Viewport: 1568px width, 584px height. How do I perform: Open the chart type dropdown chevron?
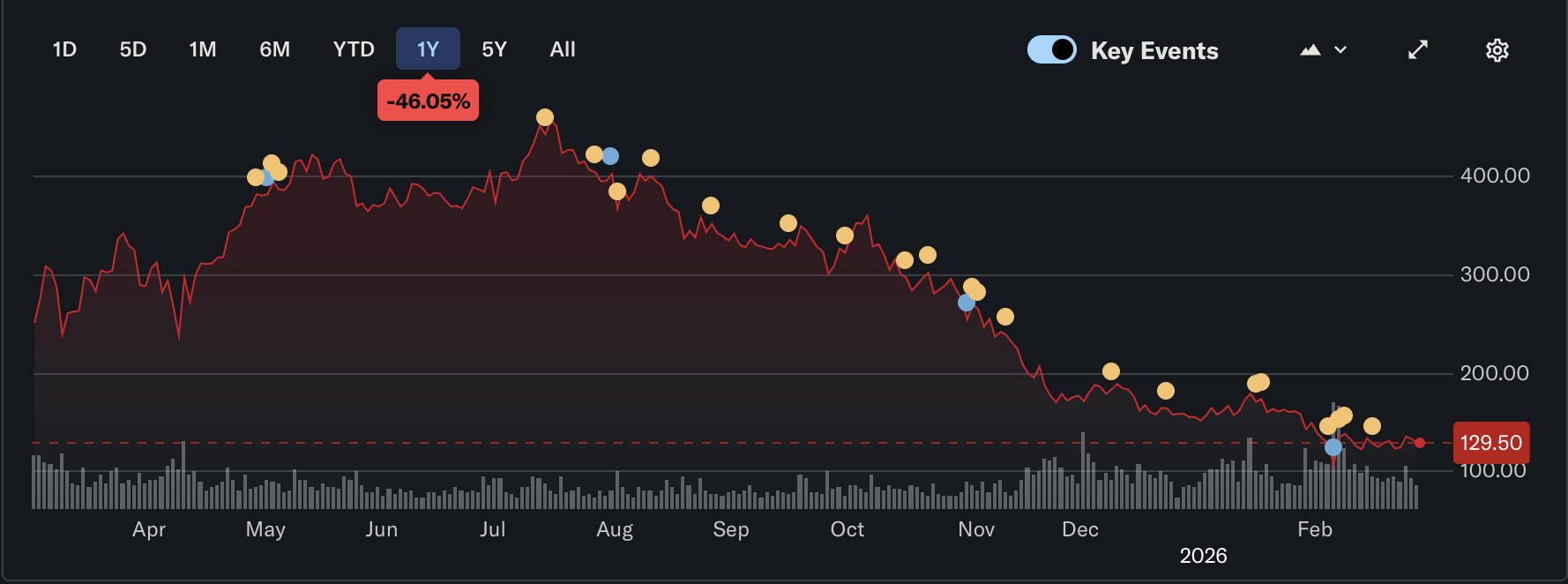tap(1340, 50)
